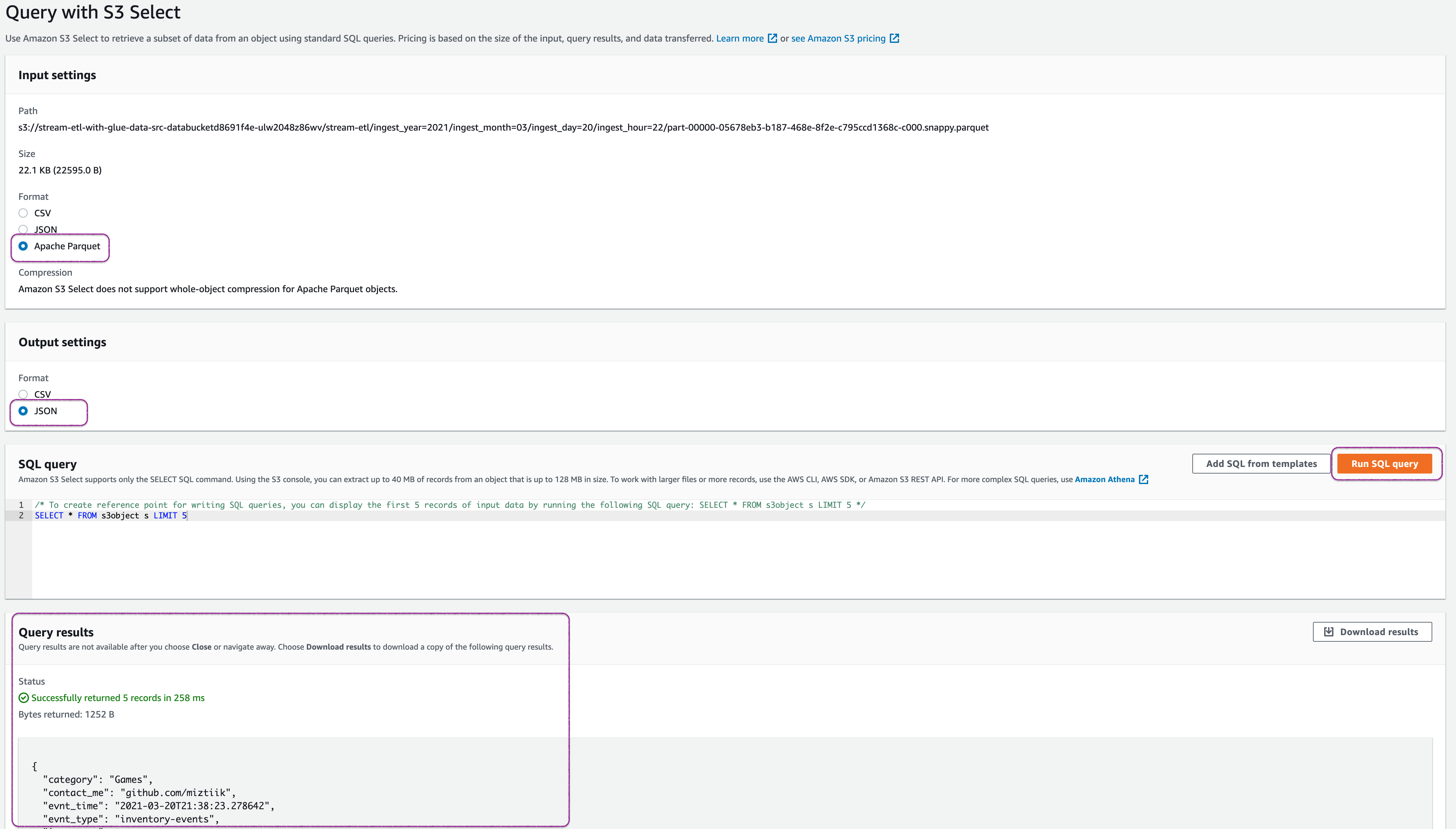Click line number 2 in editor gutter
Viewport: 1456px width, 829px height.
pos(21,515)
